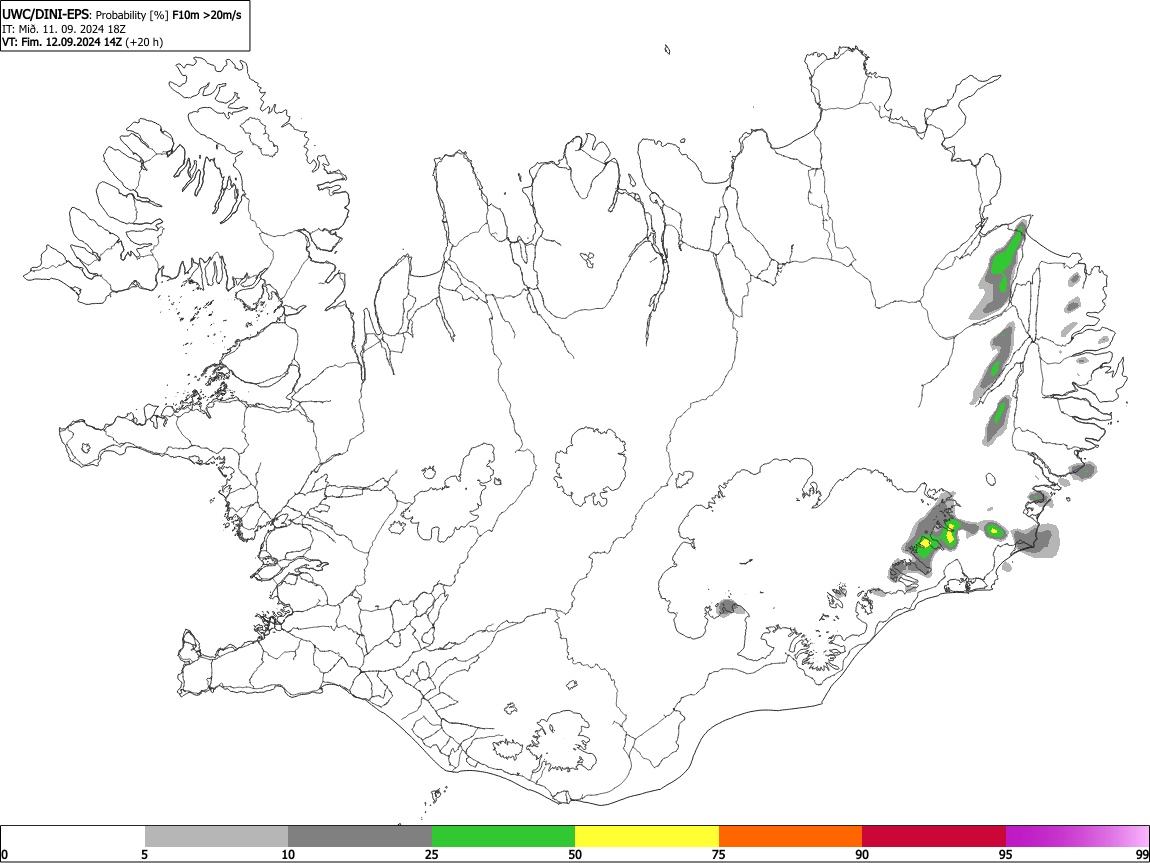Click the legend value '5'

(x=144, y=854)
